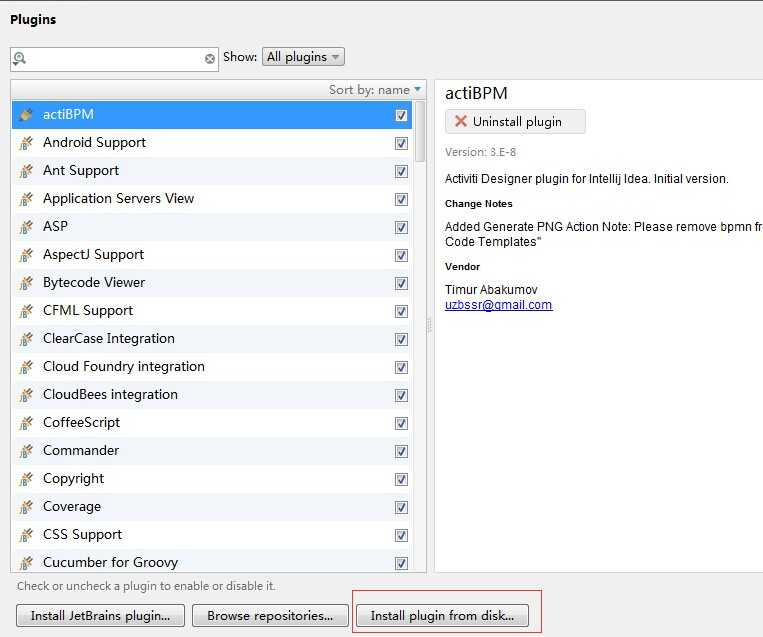This screenshot has width=763, height=637.
Task: Click the CloudBees integration plugin icon
Action: [26, 395]
